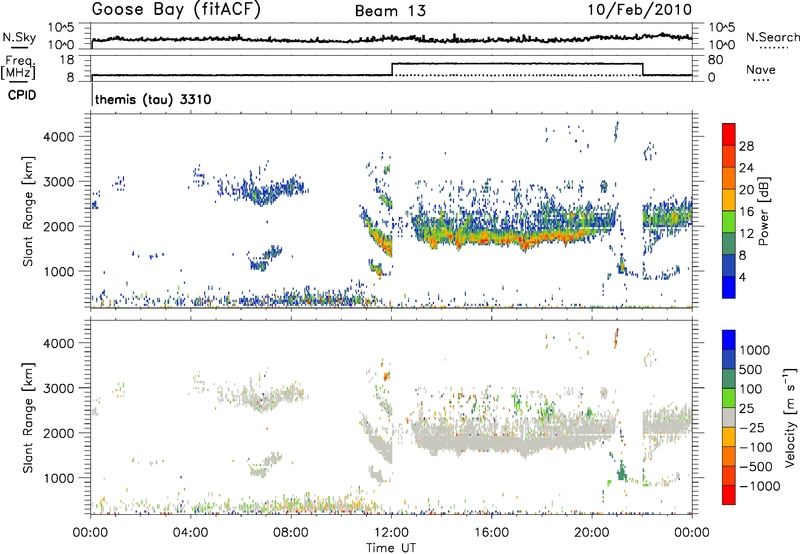Click the "20:00" time axis label
Viewport: 800px width, 554px height.
pos(591,533)
